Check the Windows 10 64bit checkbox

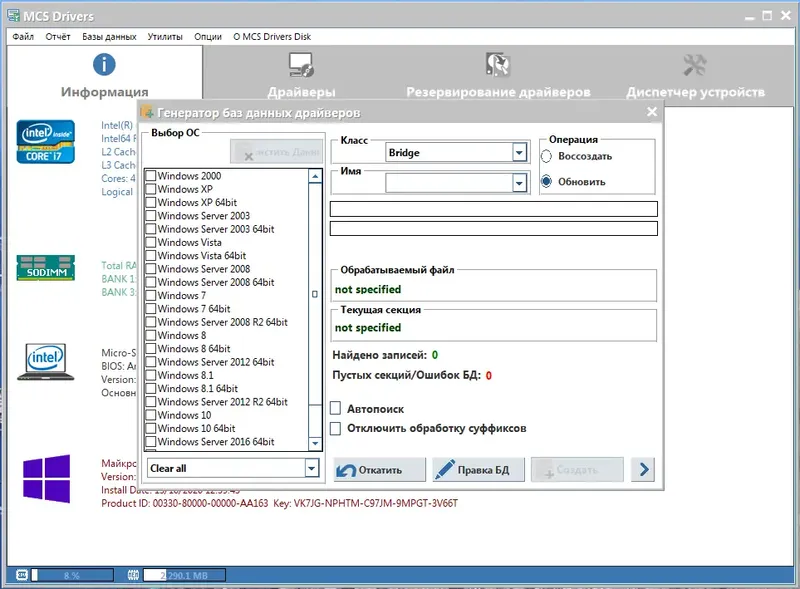pos(151,428)
